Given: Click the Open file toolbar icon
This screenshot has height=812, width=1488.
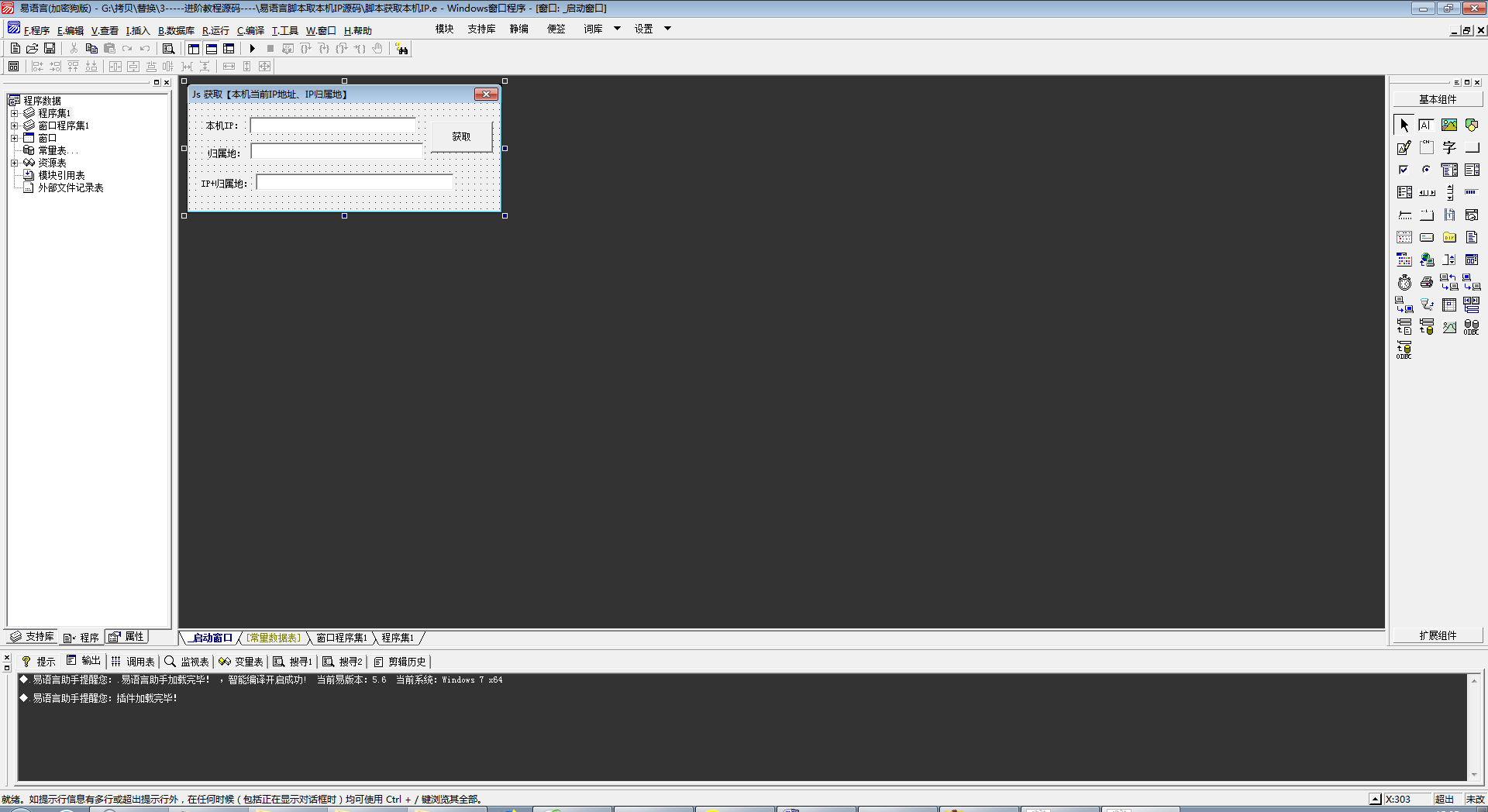Looking at the screenshot, I should 33,48.
